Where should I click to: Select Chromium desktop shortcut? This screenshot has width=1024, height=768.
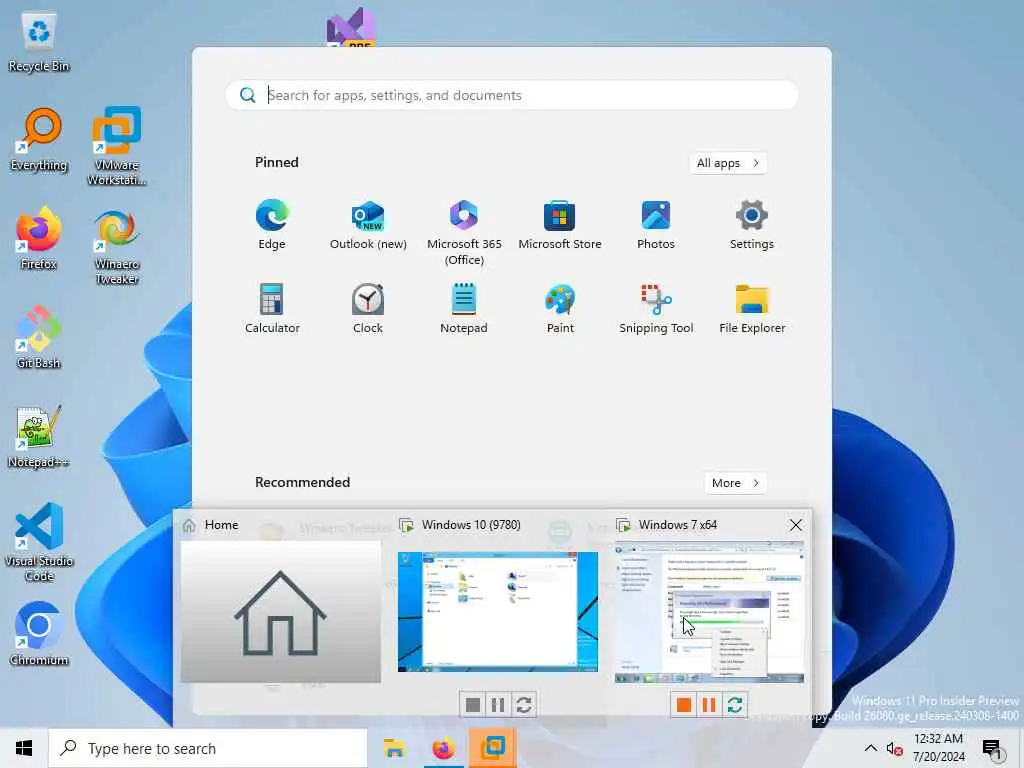tap(39, 633)
